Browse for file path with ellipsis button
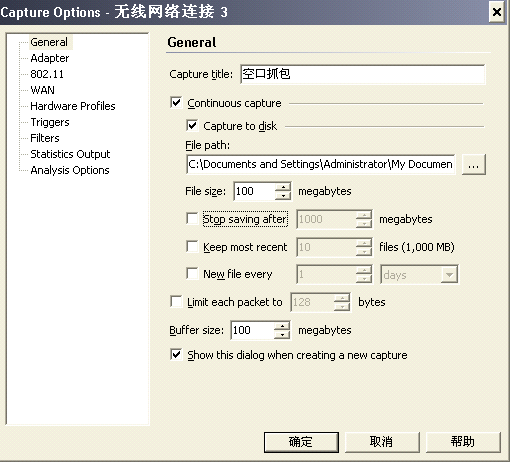Image resolution: width=510 pixels, height=464 pixels. [474, 164]
